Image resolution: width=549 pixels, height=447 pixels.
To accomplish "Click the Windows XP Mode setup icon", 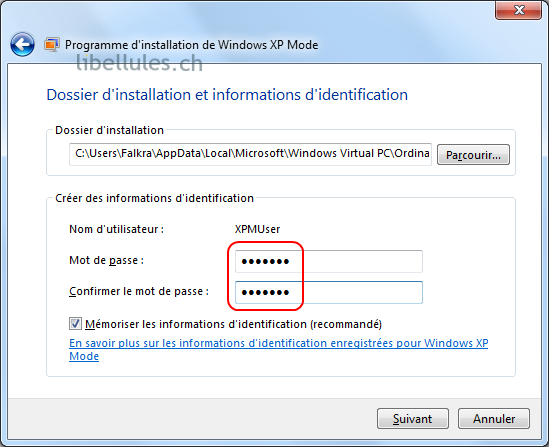I will point(52,45).
